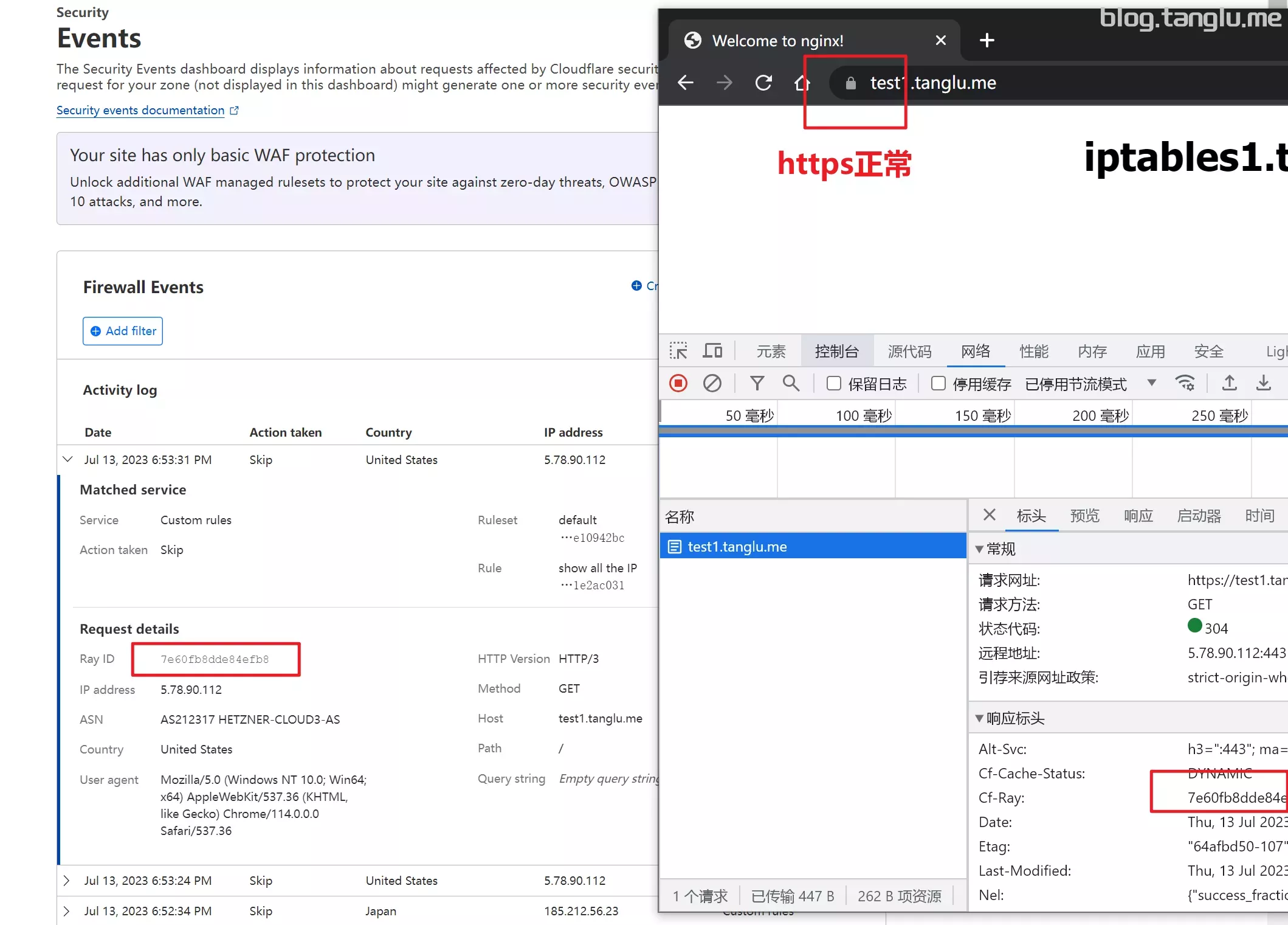The image size is (1288, 925).
Task: Click the browser back arrow
Action: pyautogui.click(x=686, y=83)
